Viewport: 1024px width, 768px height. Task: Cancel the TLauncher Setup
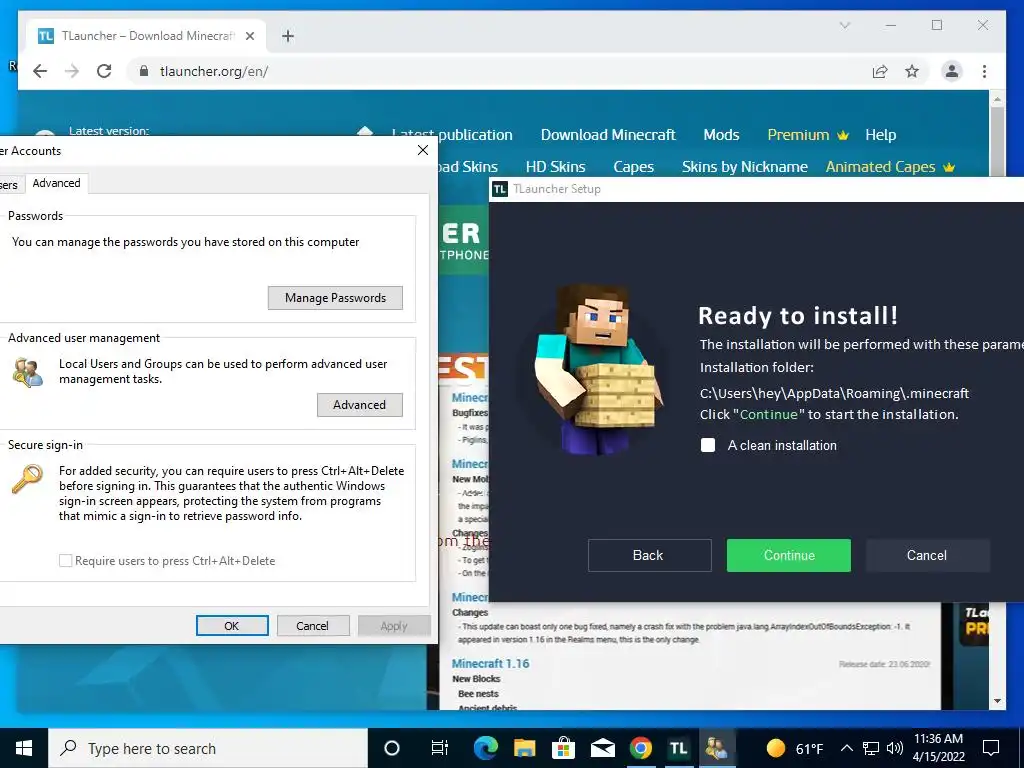pyautogui.click(x=927, y=555)
